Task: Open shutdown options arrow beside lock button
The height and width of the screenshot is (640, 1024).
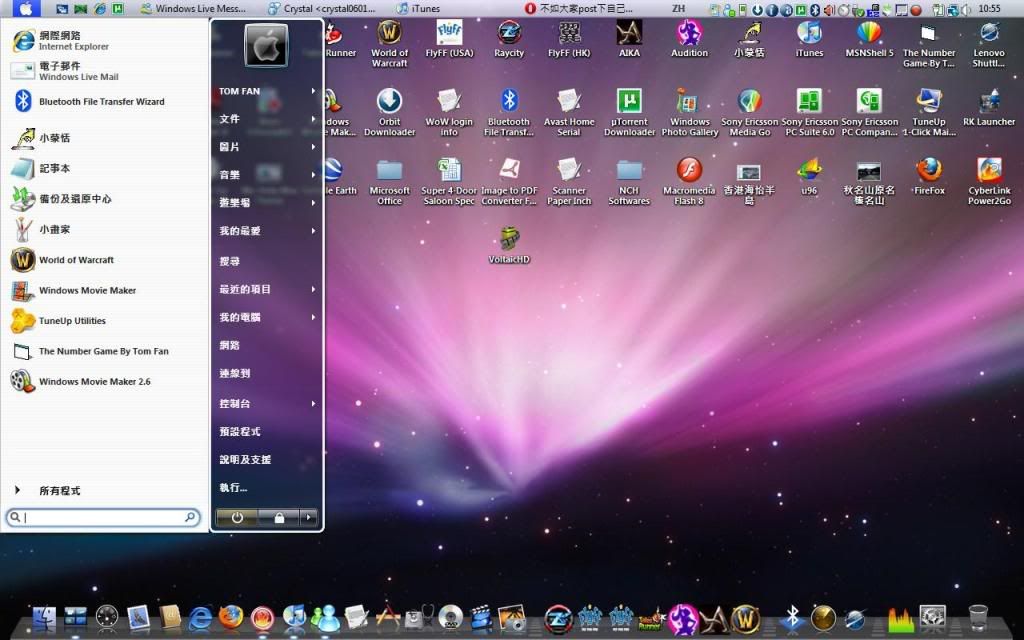Action: pos(309,518)
